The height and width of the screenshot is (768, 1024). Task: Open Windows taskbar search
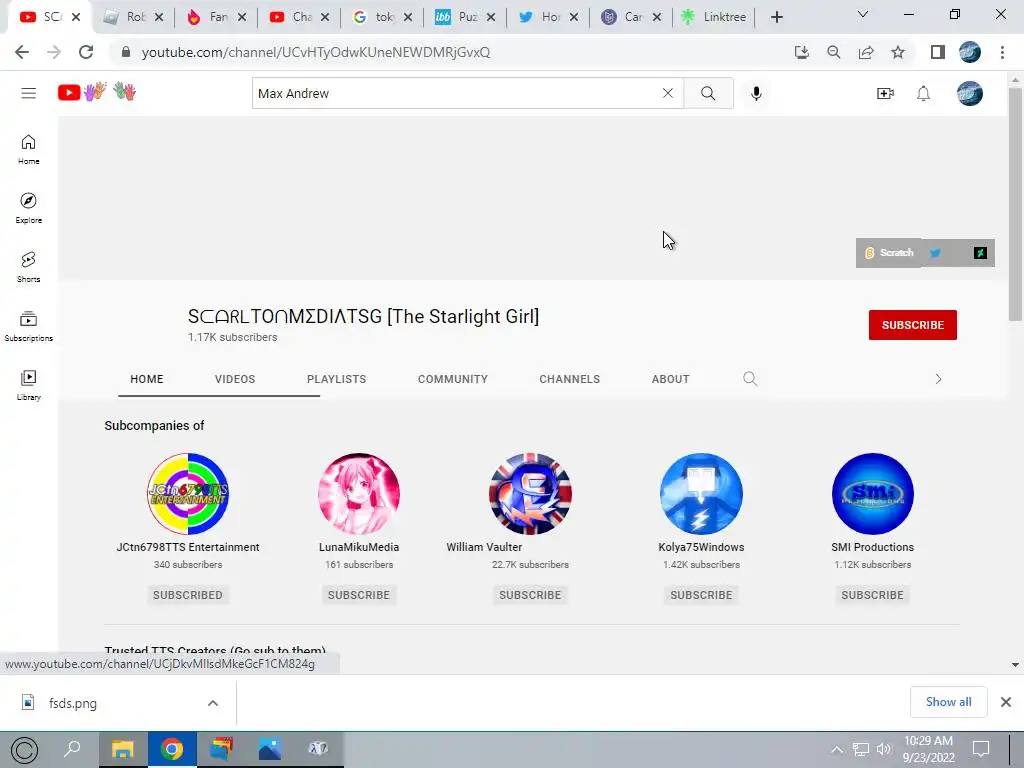tap(72, 749)
